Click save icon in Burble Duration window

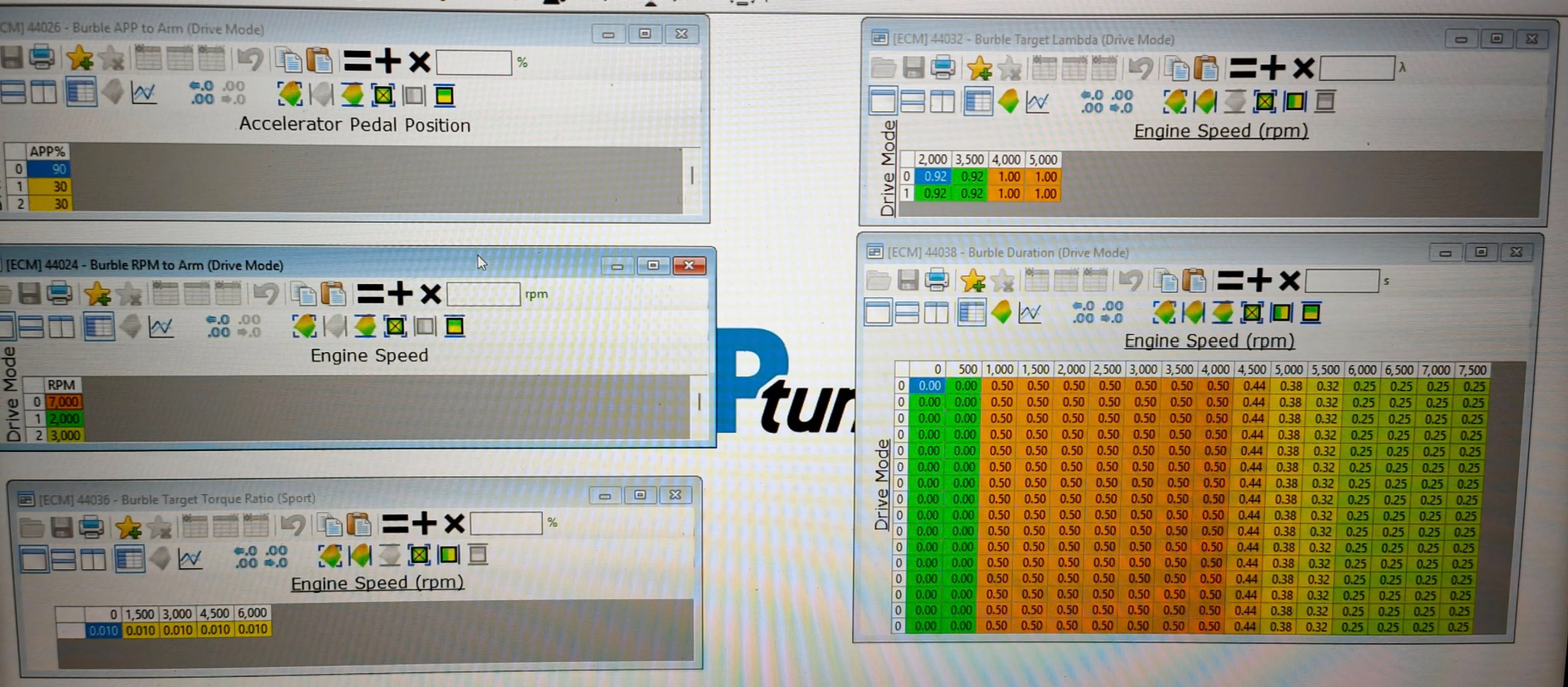click(x=907, y=280)
